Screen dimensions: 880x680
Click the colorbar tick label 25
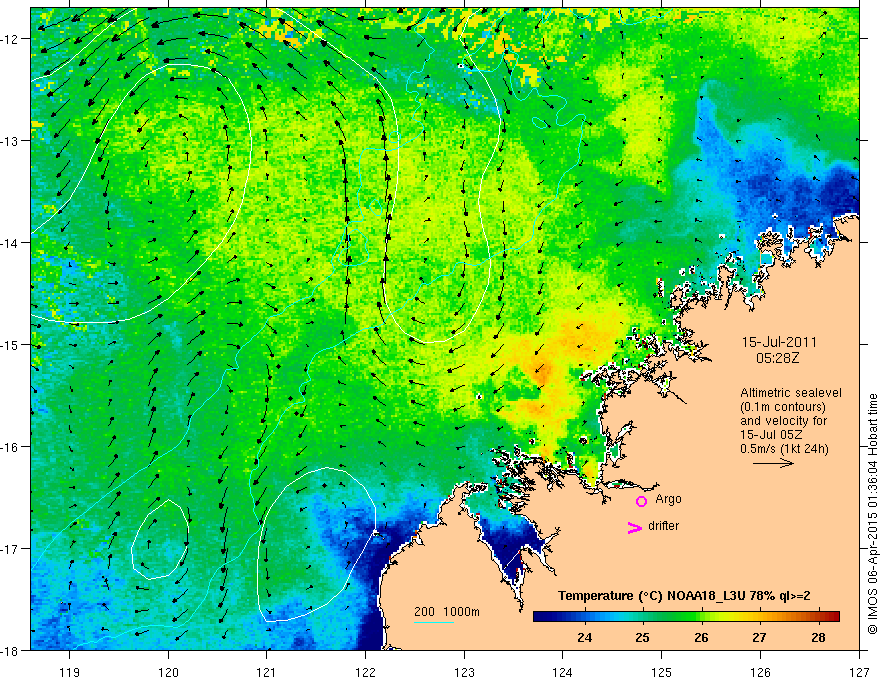pos(643,637)
